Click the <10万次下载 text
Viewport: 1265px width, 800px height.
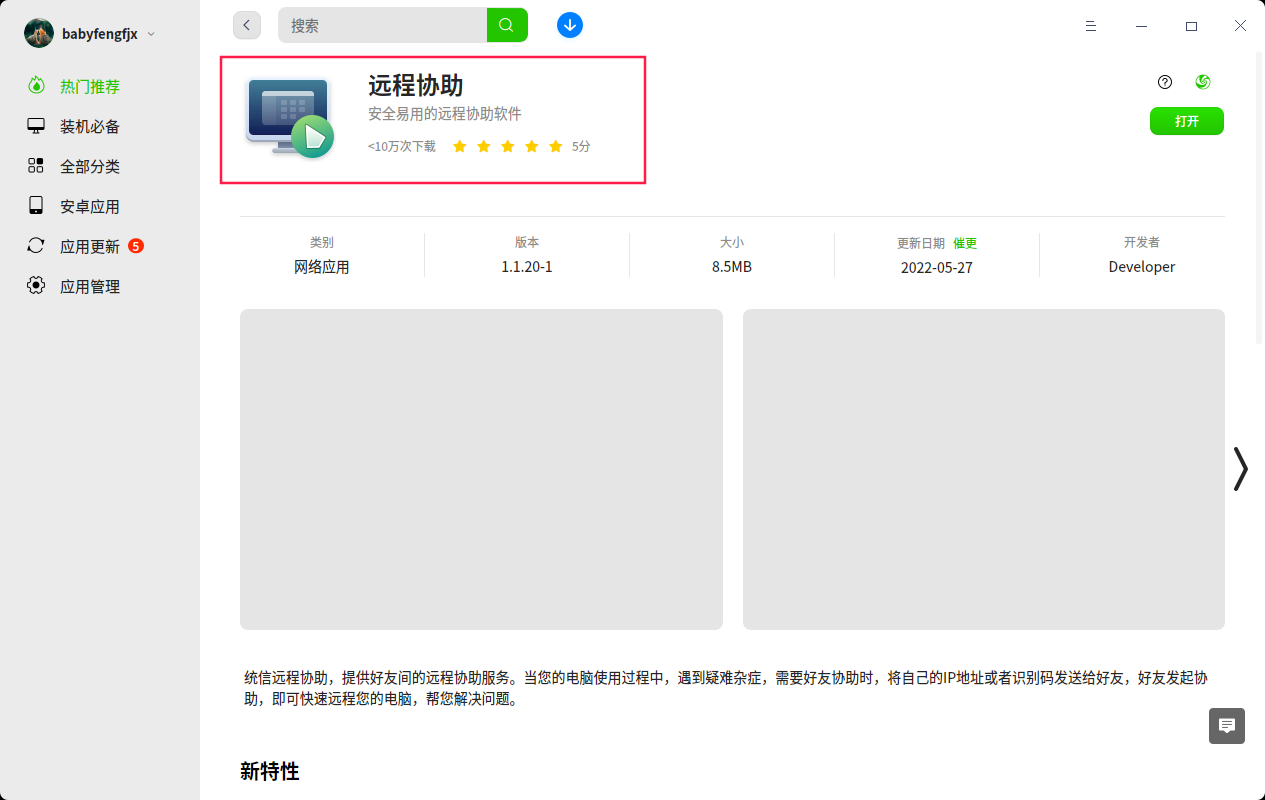tap(402, 146)
